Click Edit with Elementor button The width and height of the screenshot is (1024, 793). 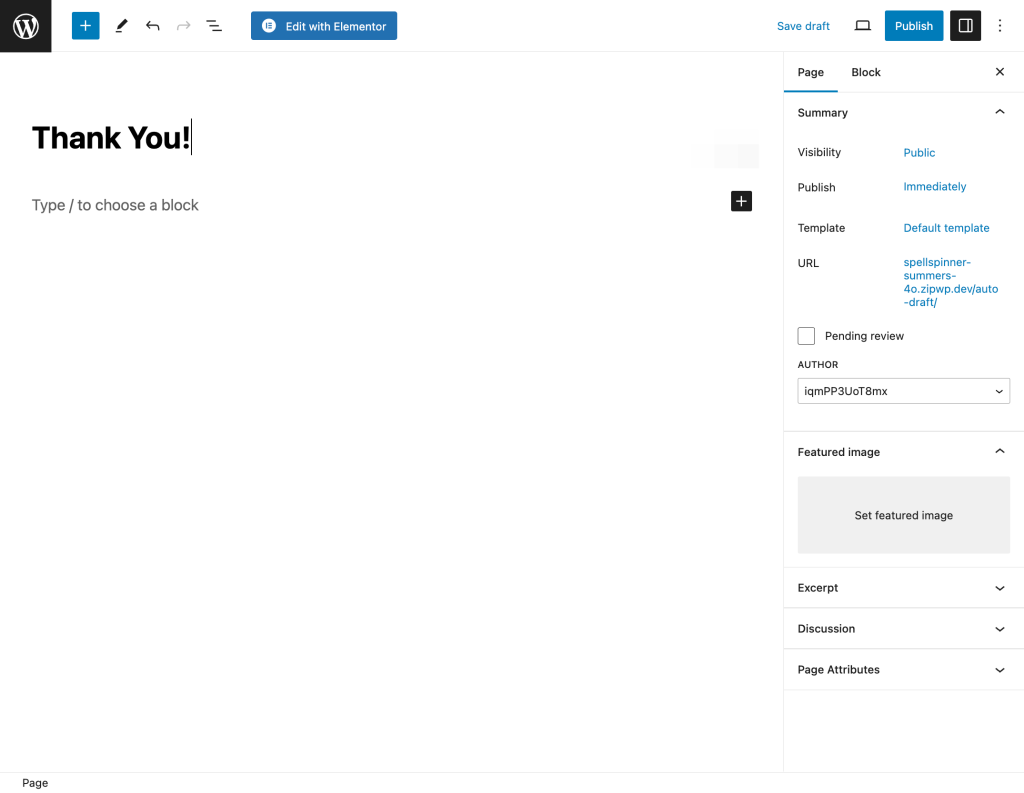pyautogui.click(x=324, y=26)
